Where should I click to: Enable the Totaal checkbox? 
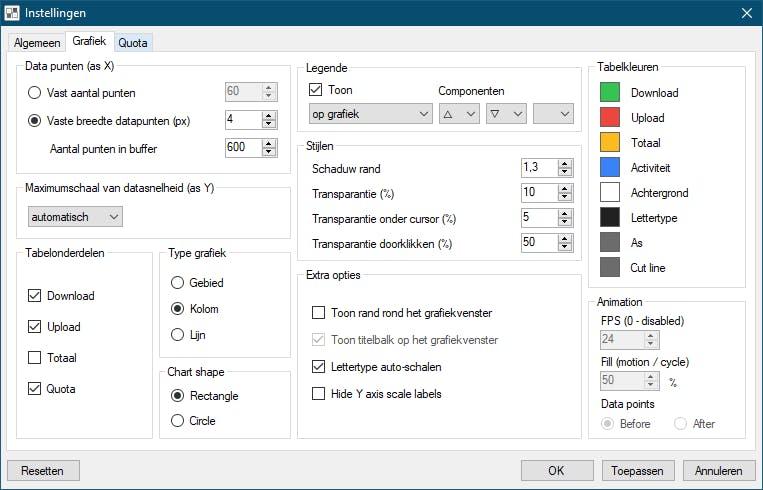[x=35, y=358]
